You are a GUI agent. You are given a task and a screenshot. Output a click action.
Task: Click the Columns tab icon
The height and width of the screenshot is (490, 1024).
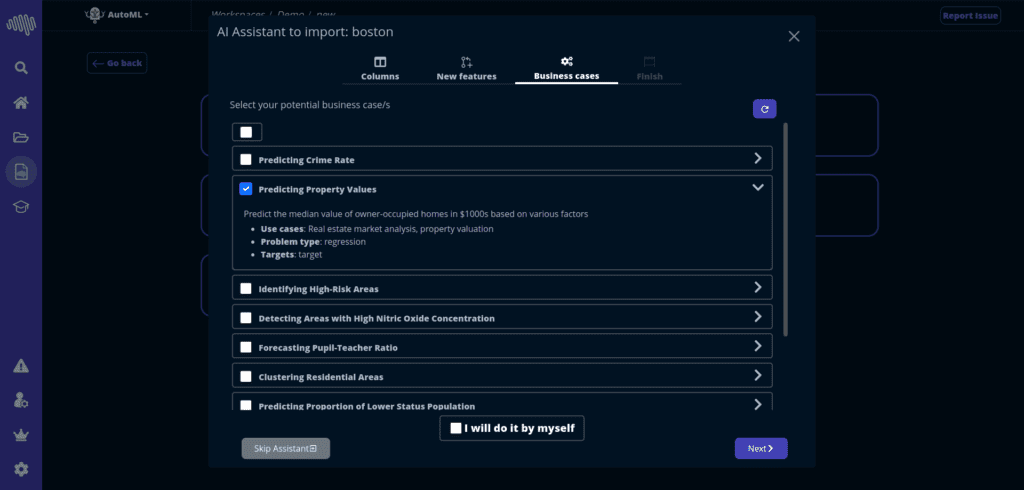click(x=380, y=62)
